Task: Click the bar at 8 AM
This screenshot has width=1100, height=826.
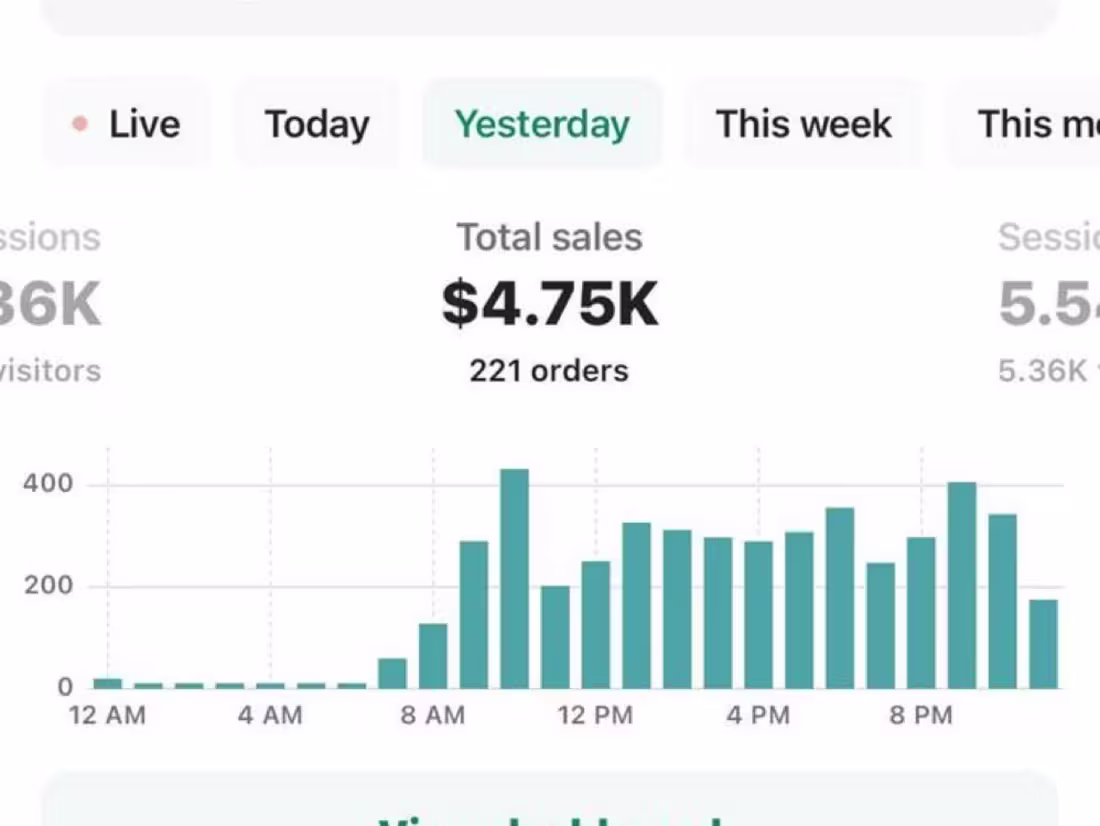Action: 433,656
